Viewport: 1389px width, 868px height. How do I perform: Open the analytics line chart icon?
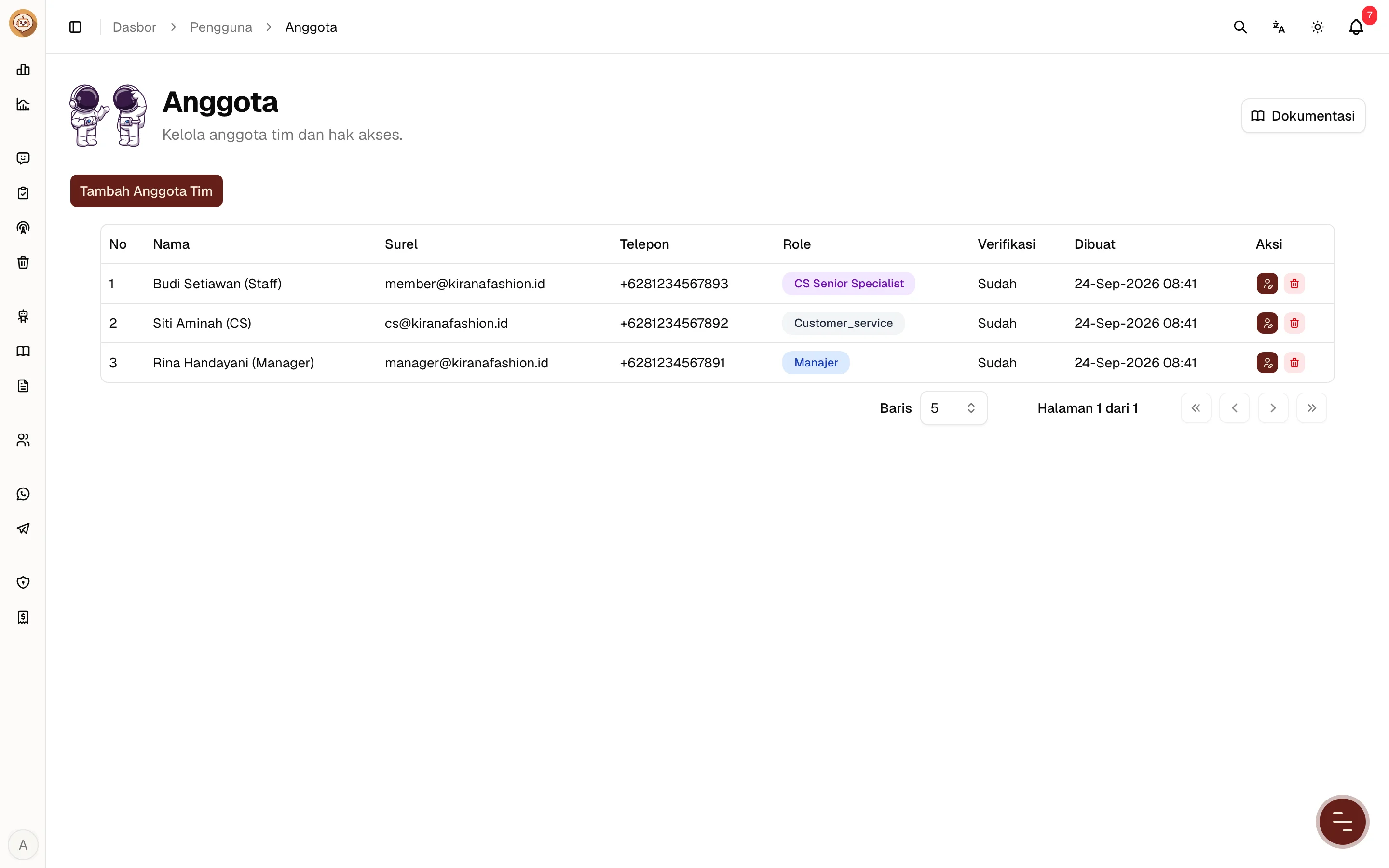23,104
